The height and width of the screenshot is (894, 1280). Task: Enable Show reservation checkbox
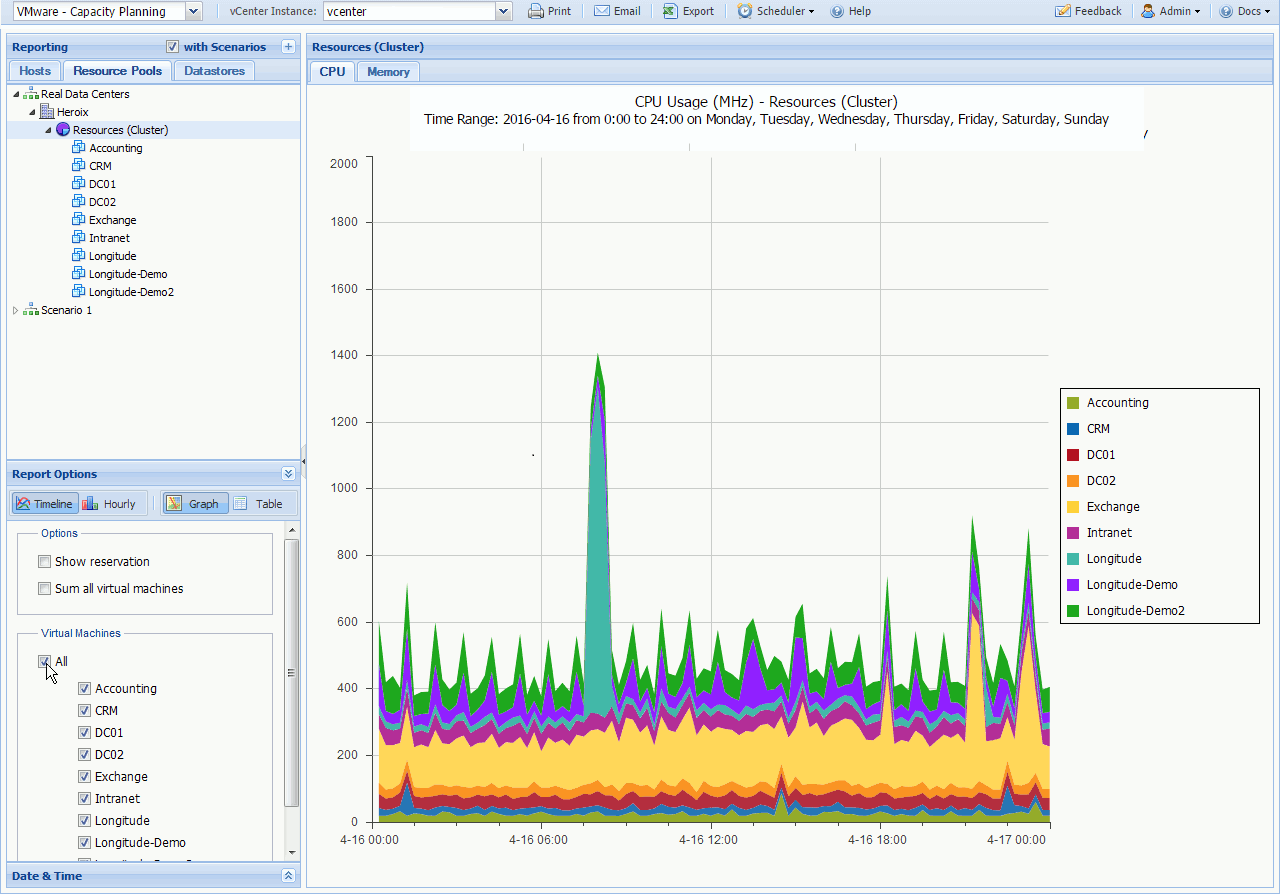(44, 562)
